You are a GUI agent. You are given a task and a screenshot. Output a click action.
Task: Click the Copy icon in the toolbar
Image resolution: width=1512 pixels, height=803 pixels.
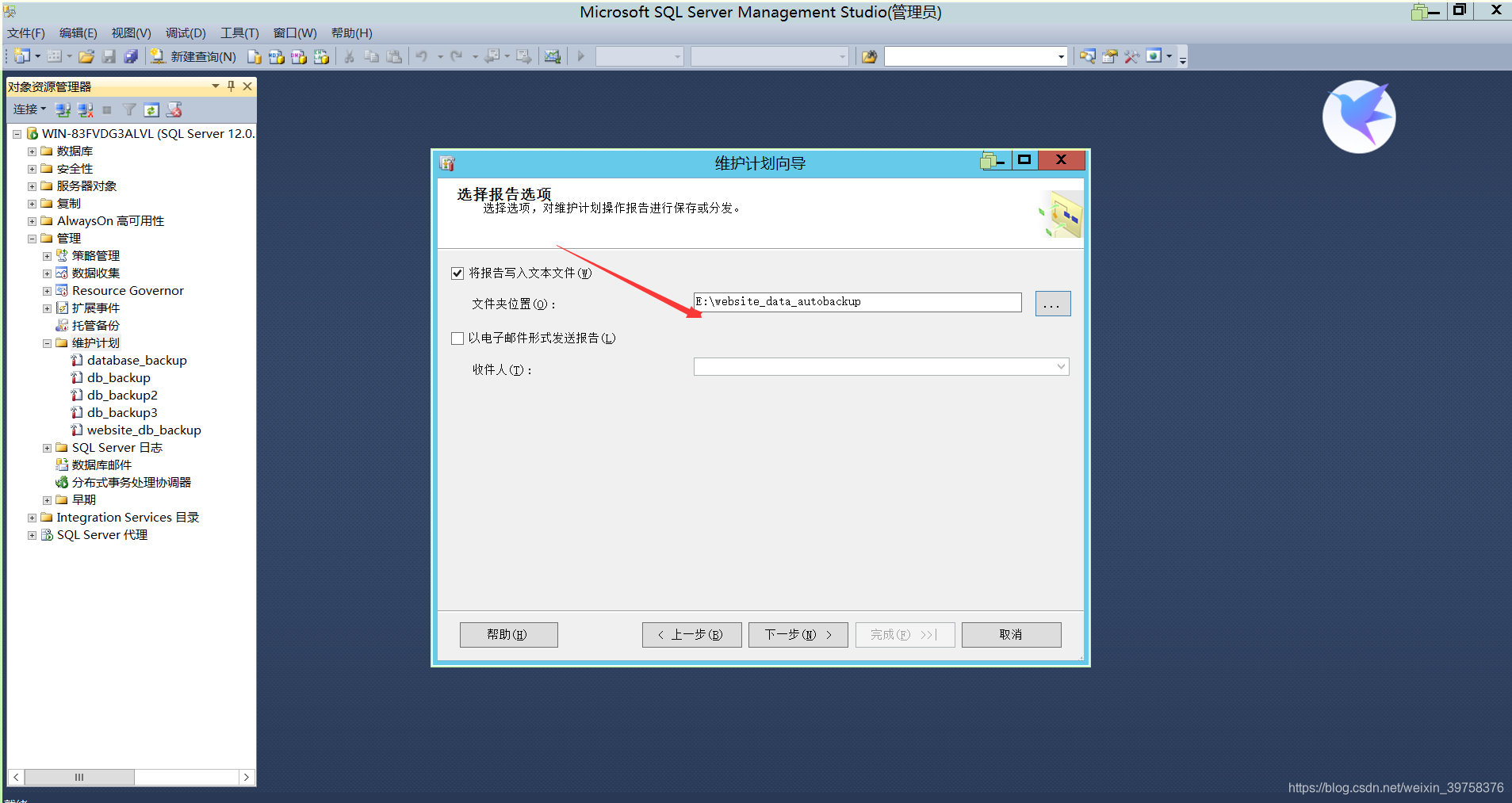[x=371, y=56]
